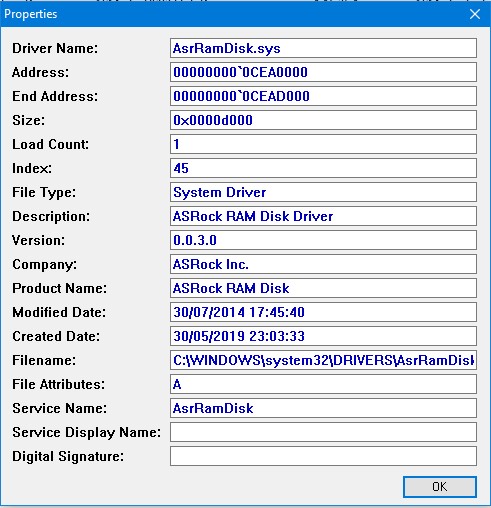Focus the Description field ASRock RAM Disk Driver
491x508 pixels.
(x=323, y=216)
